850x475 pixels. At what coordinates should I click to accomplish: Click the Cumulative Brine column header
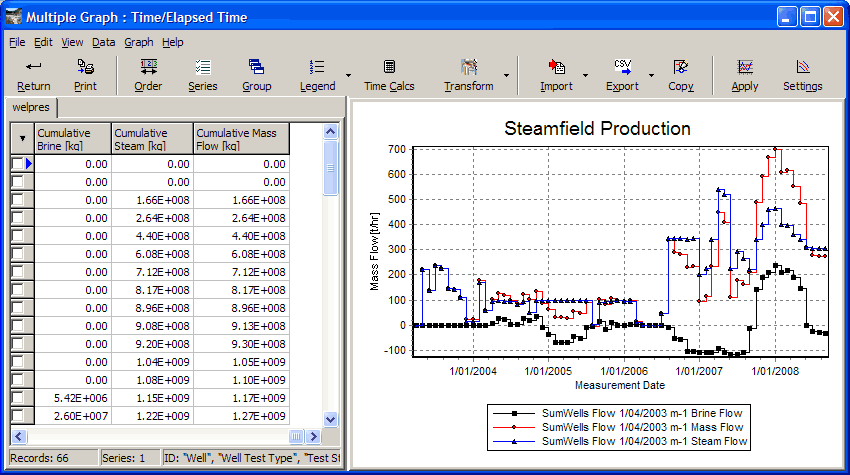[x=73, y=139]
